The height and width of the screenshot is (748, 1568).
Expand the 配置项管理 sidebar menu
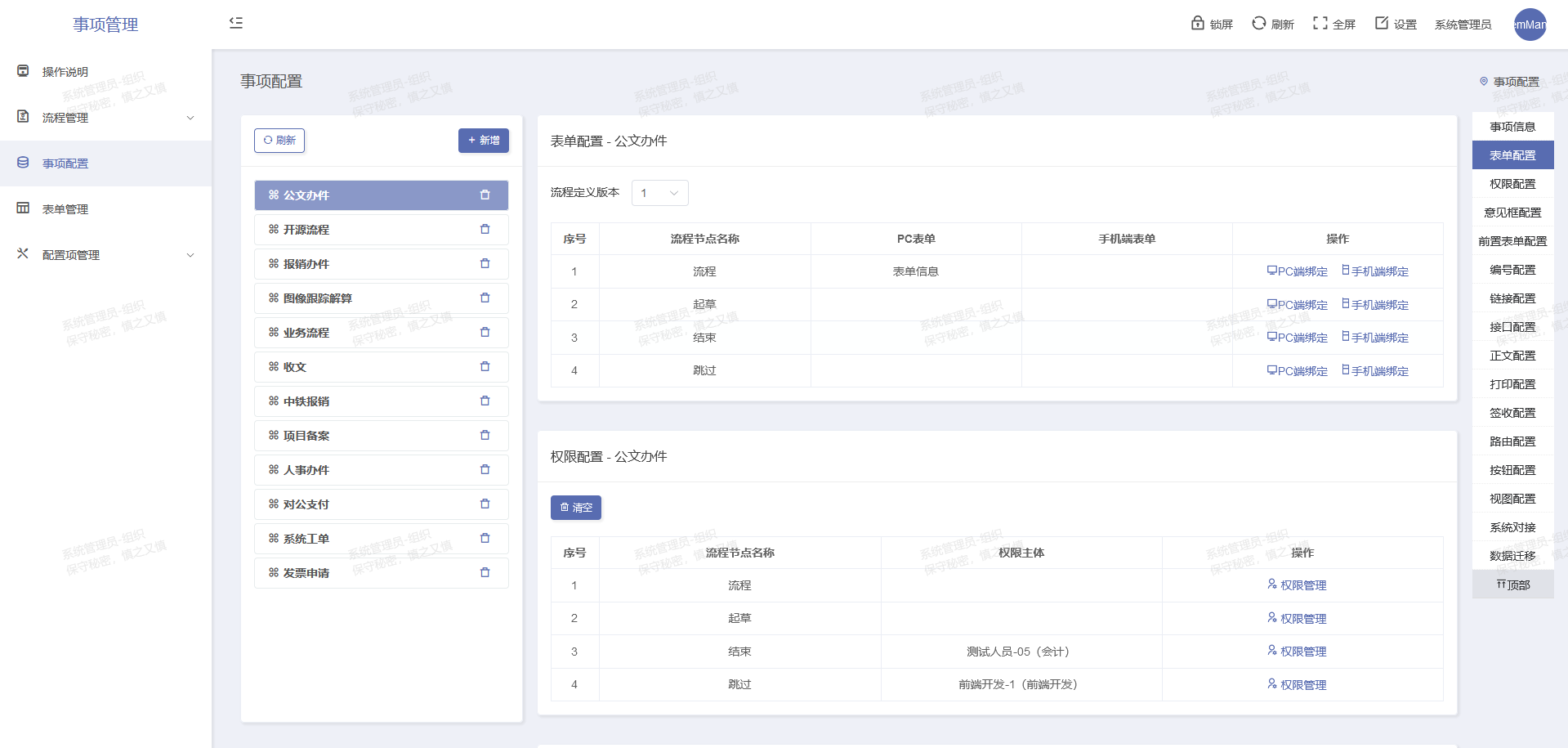pos(106,255)
